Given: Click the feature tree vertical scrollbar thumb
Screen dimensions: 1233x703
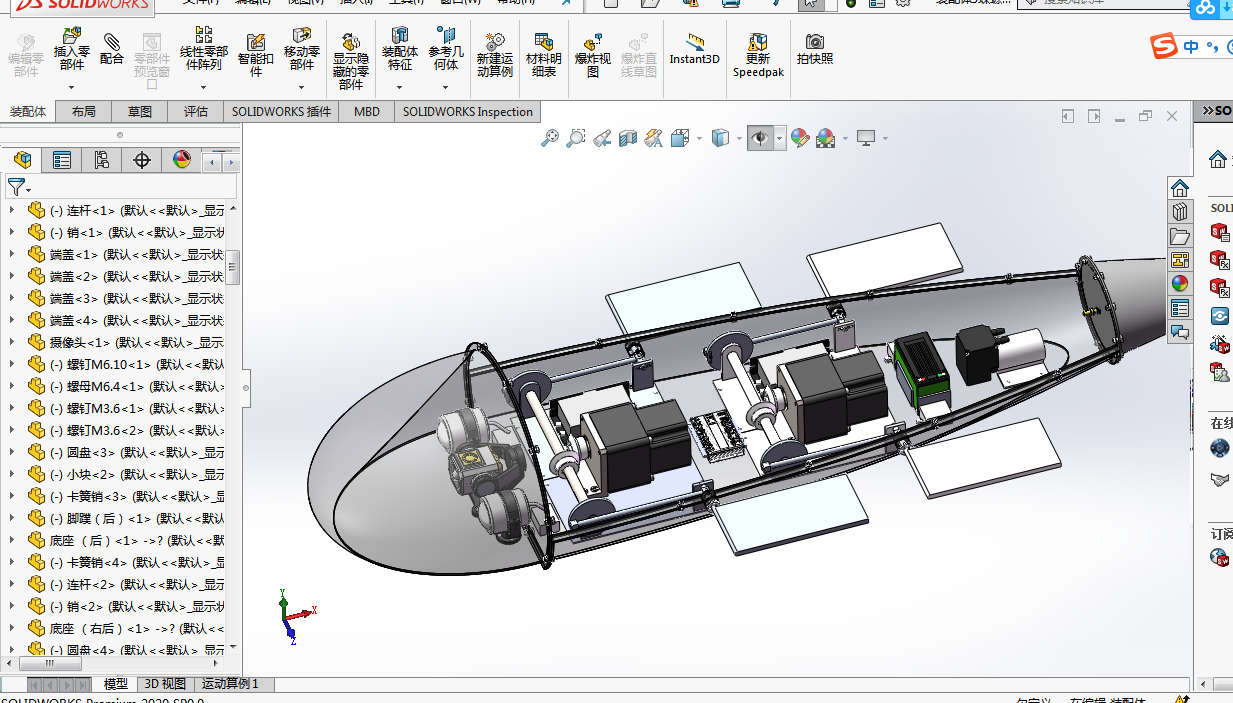Looking at the screenshot, I should 233,268.
